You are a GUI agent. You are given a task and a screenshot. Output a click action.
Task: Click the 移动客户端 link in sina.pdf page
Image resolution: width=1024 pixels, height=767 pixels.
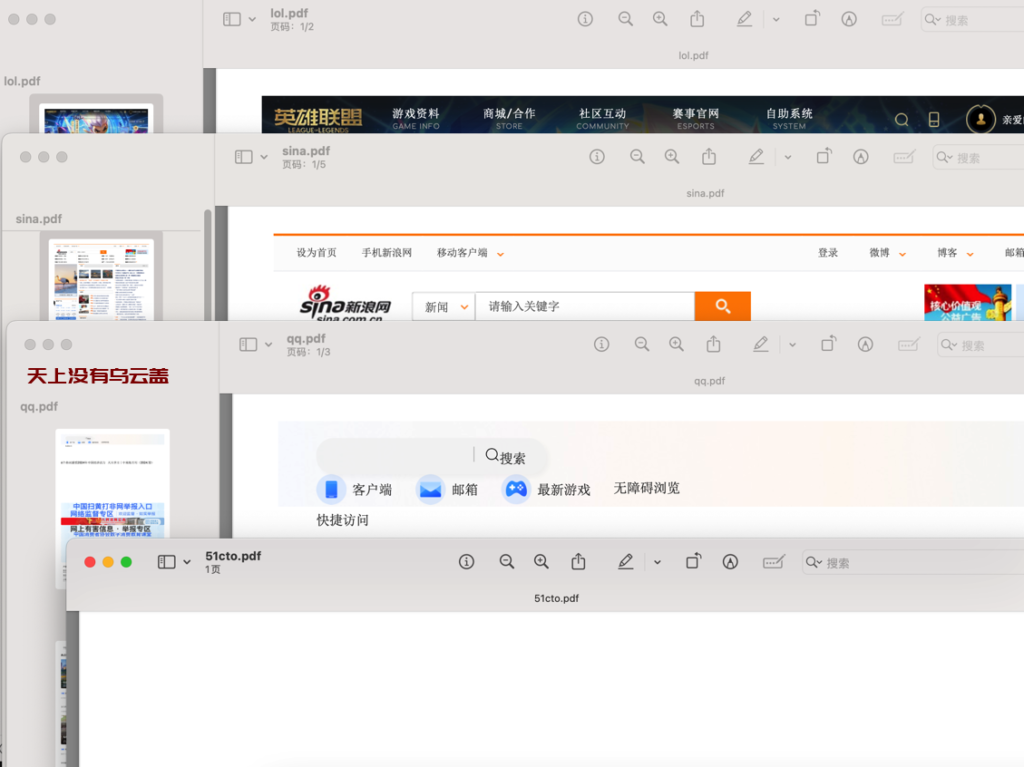coord(462,253)
